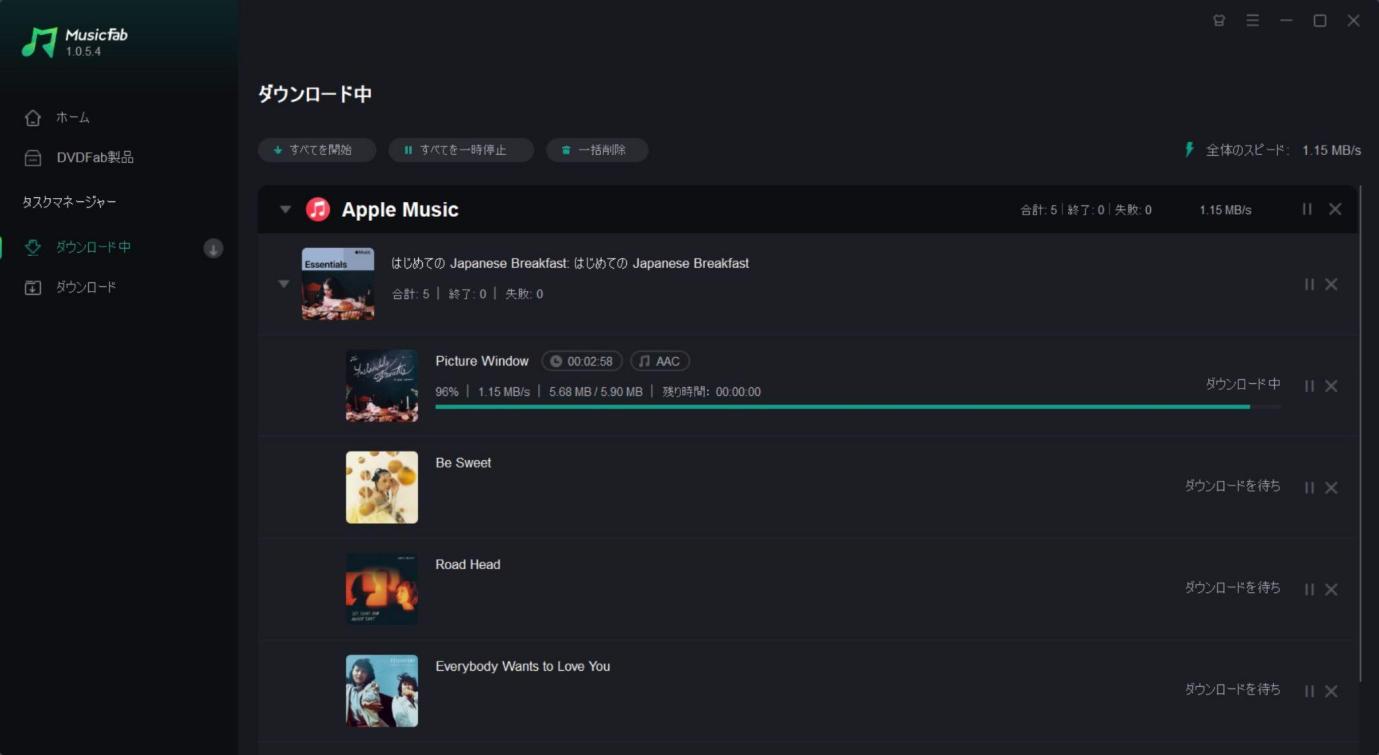1379x755 pixels.
Task: Click the Road Head album art
Action: 382,589
